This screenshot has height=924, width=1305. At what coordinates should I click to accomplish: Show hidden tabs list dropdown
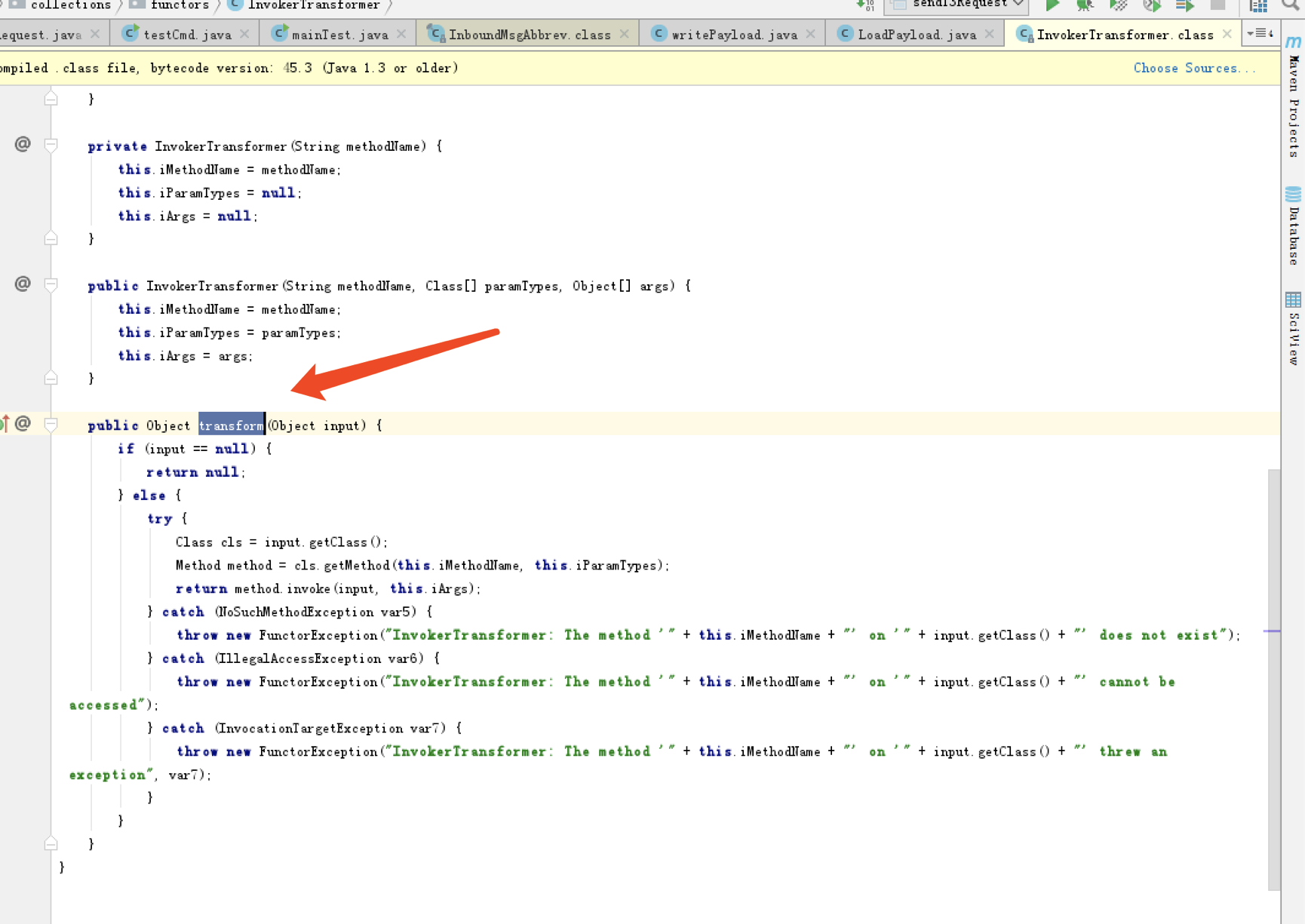(1260, 33)
